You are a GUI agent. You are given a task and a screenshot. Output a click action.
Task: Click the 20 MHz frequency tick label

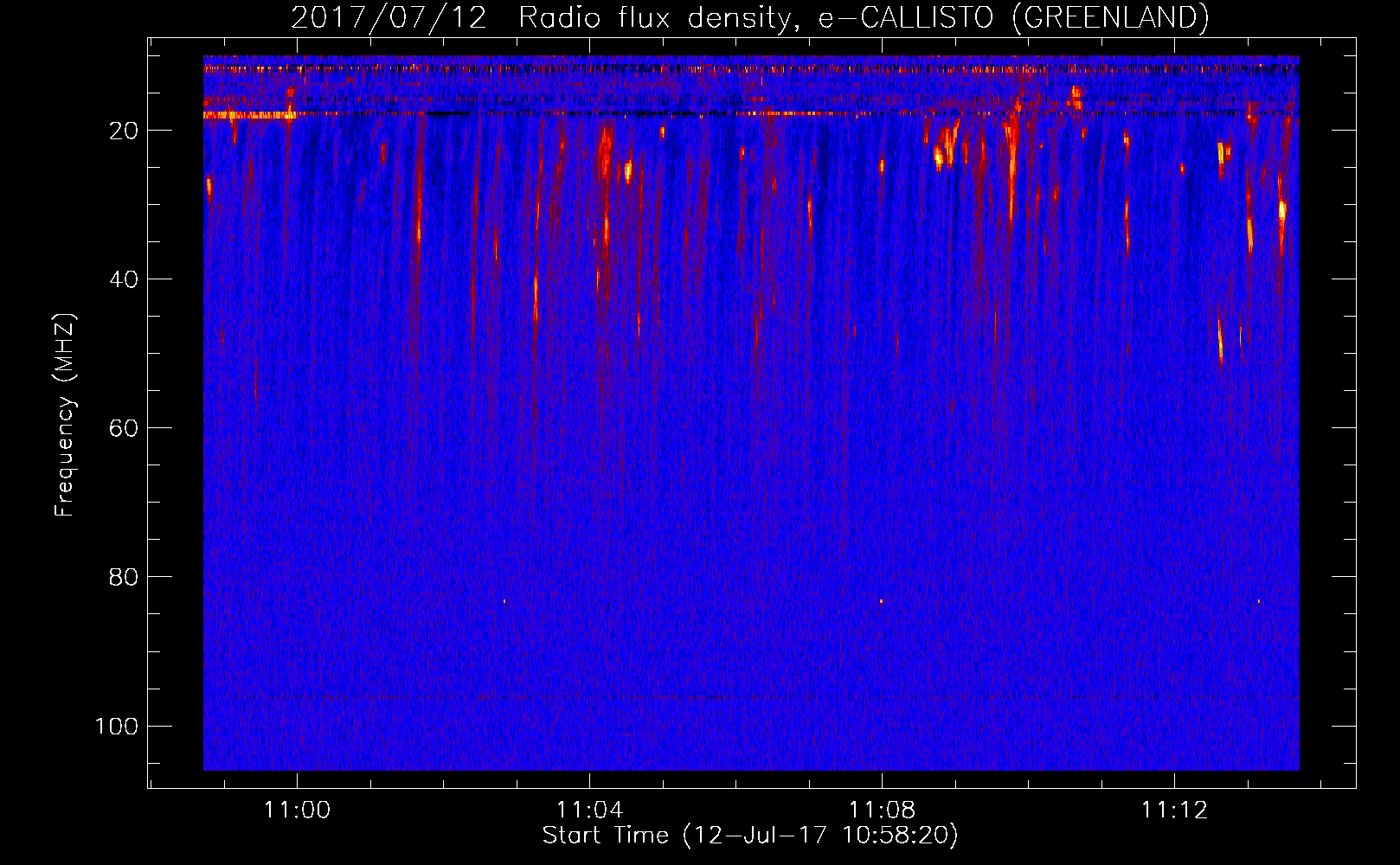[x=124, y=131]
